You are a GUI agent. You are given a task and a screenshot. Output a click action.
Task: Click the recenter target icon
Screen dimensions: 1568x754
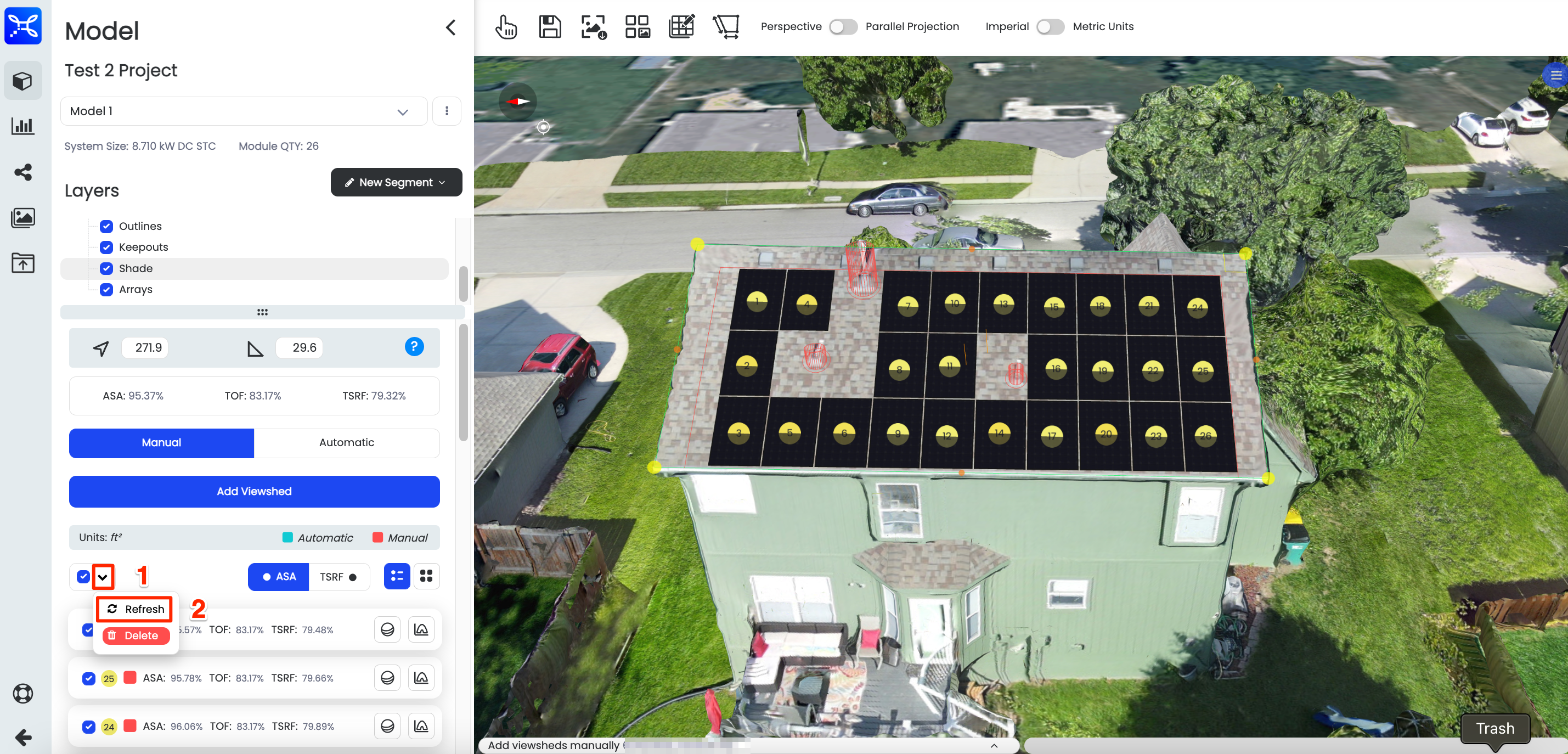(543, 127)
